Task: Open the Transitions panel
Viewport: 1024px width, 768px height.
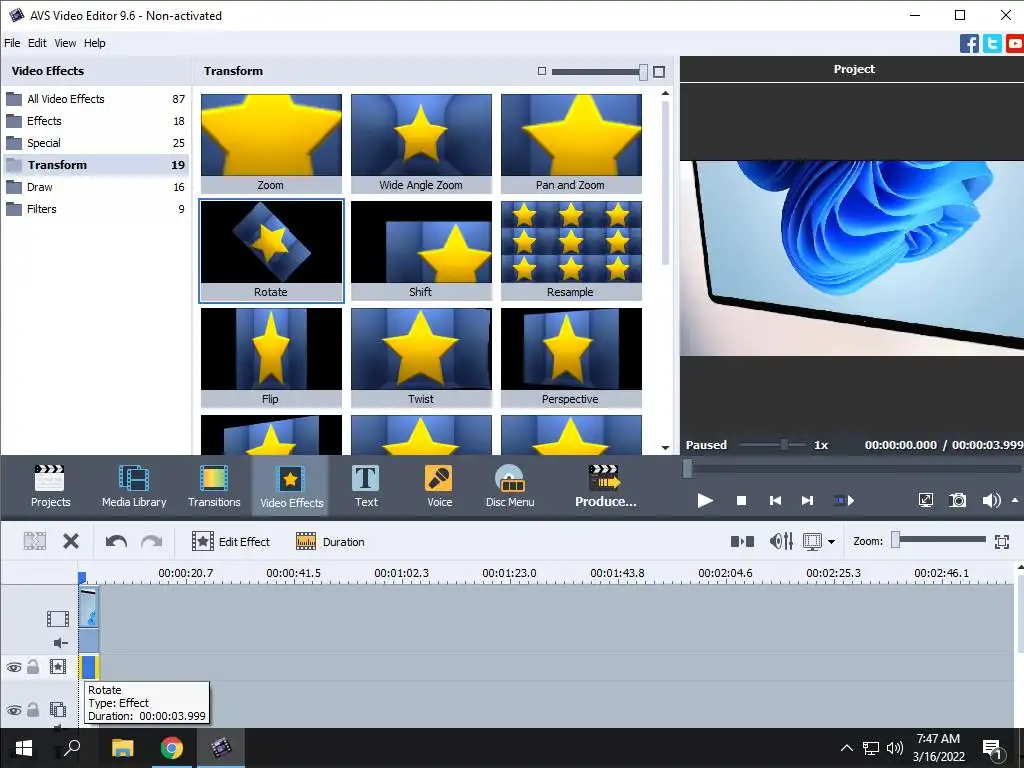Action: click(x=214, y=486)
